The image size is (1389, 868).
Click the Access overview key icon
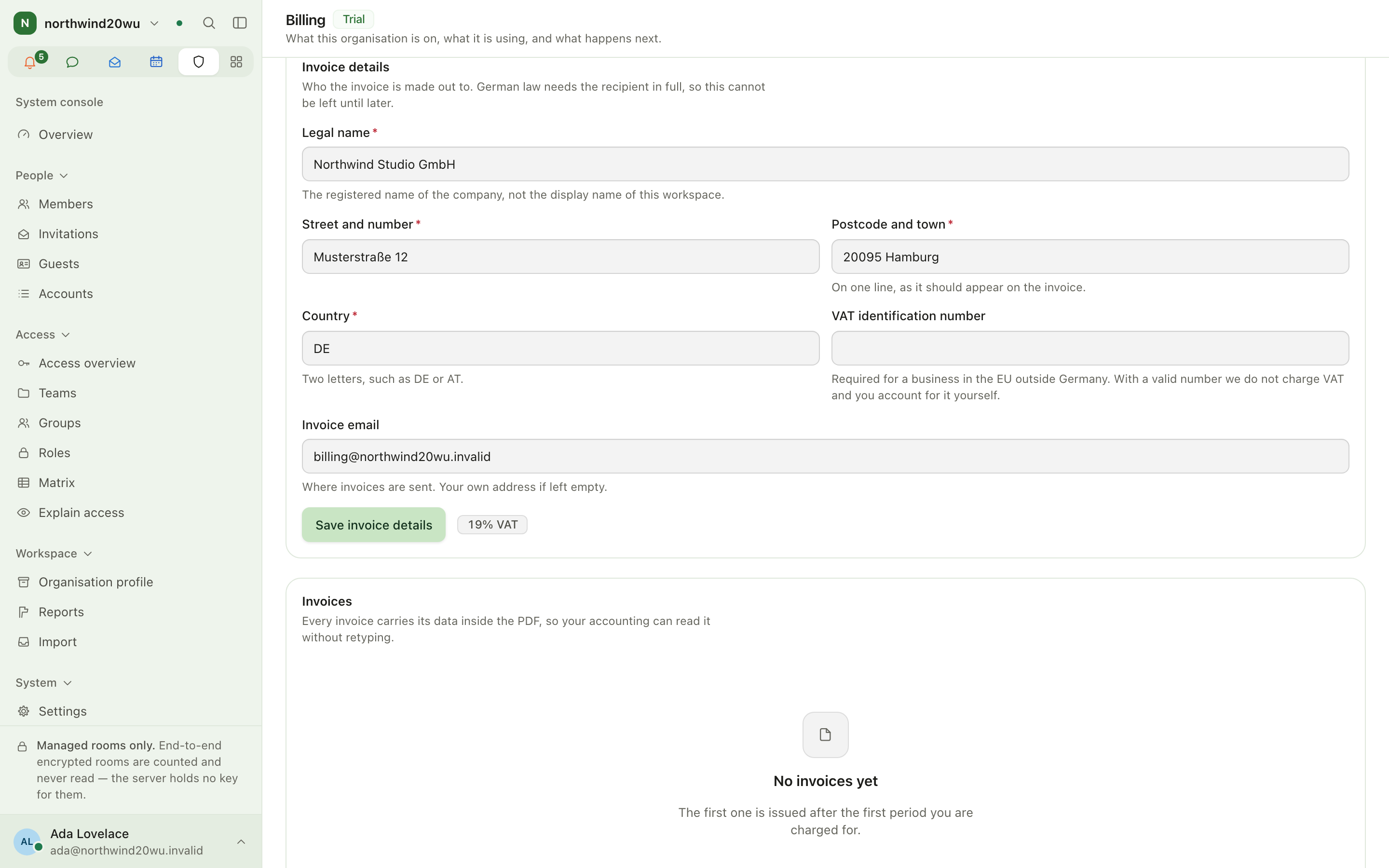pos(24,364)
